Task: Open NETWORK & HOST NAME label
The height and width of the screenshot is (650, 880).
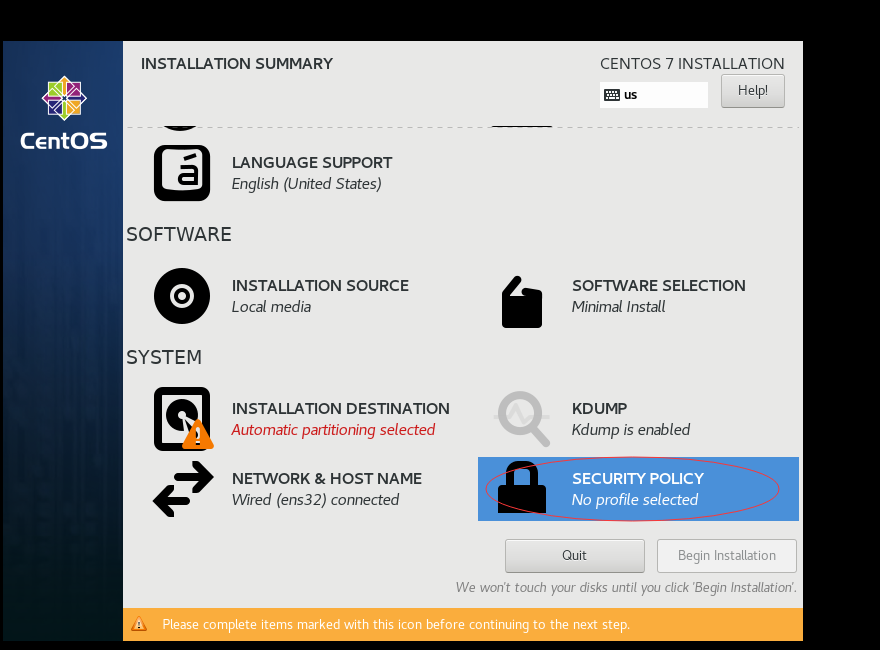Action: (x=327, y=479)
